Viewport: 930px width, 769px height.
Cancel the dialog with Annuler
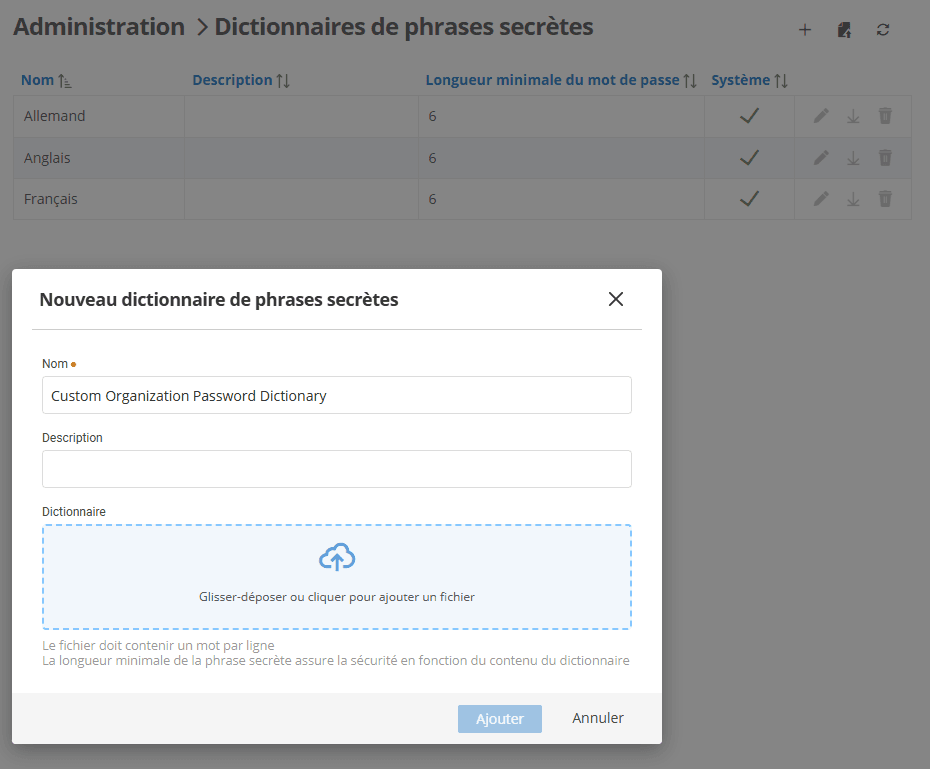pos(597,718)
